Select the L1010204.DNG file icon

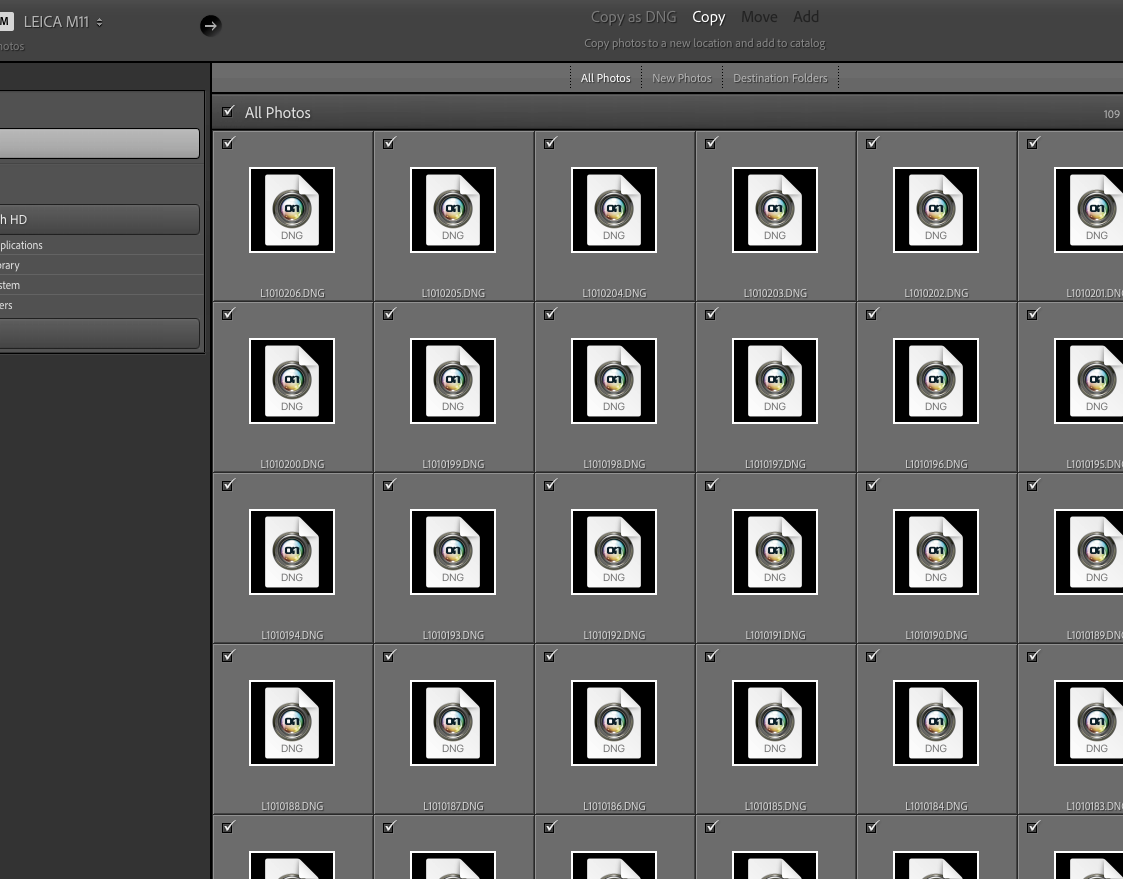(x=614, y=210)
